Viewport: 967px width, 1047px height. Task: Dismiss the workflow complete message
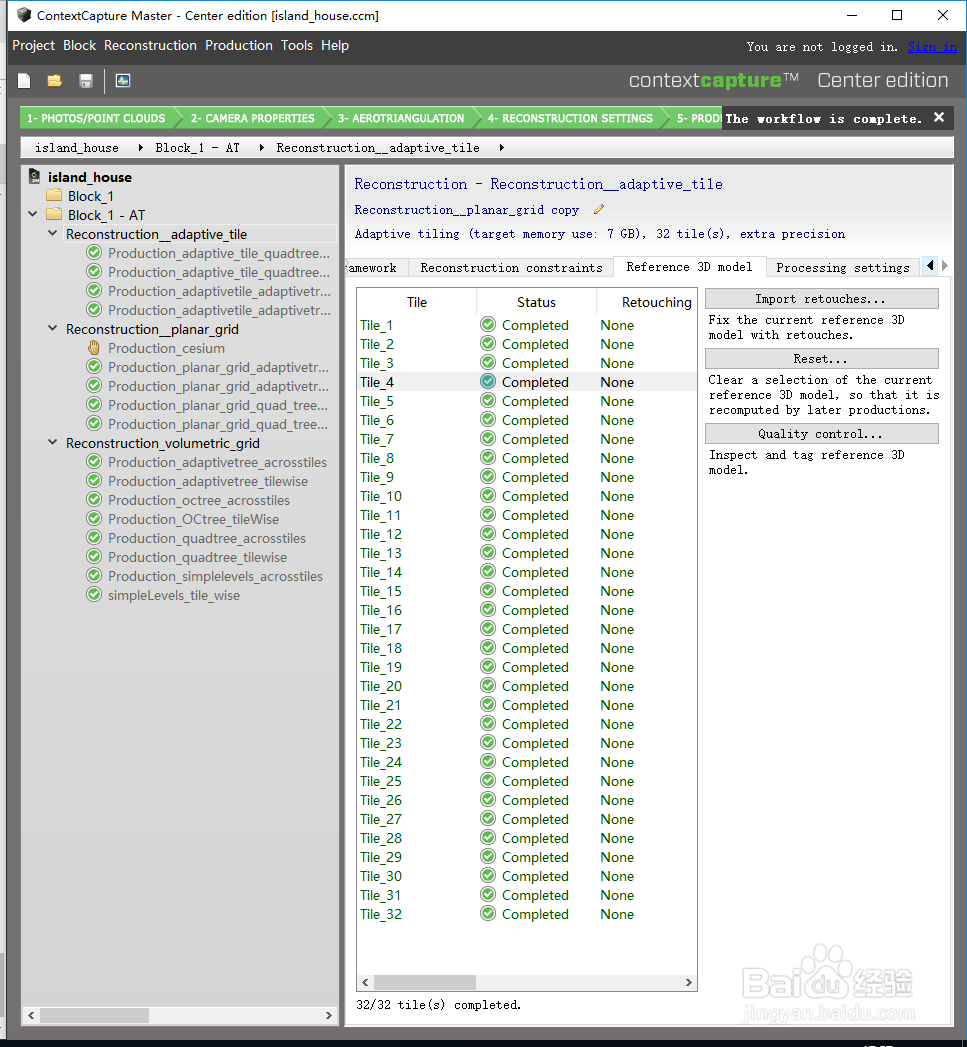click(x=939, y=118)
